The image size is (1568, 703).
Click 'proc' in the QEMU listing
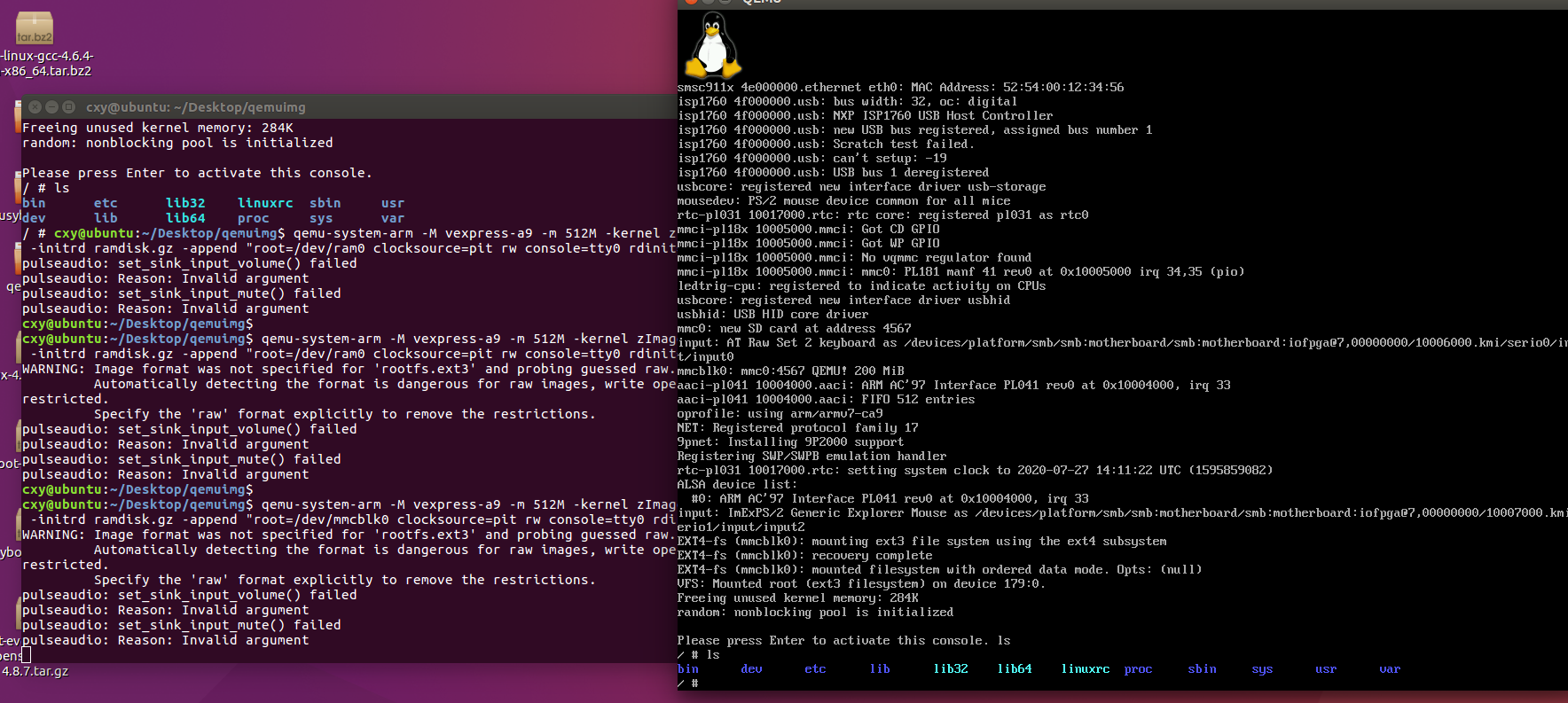1139,669
